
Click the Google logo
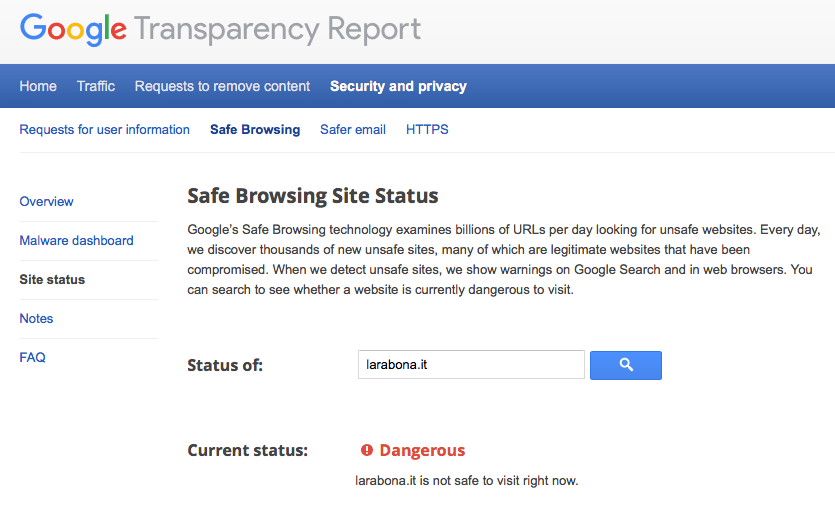pos(73,29)
